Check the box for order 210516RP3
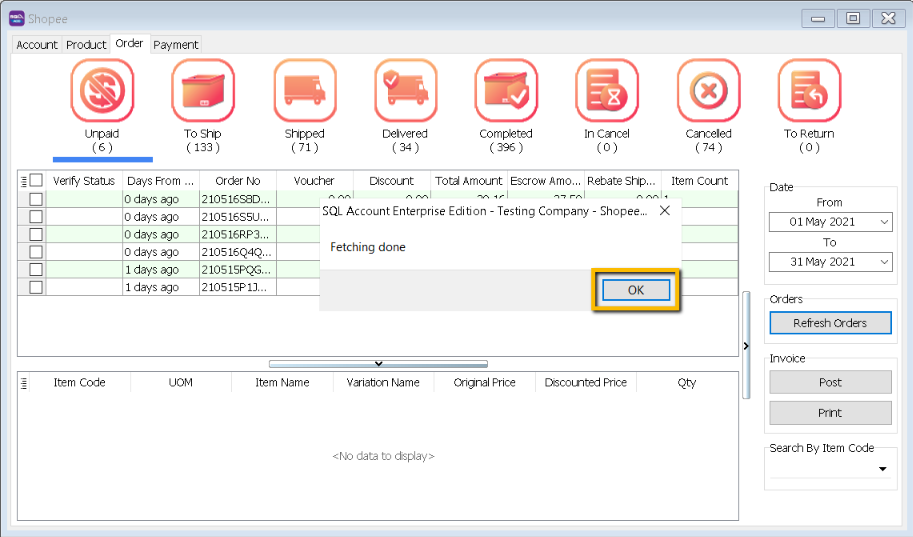 pos(36,235)
